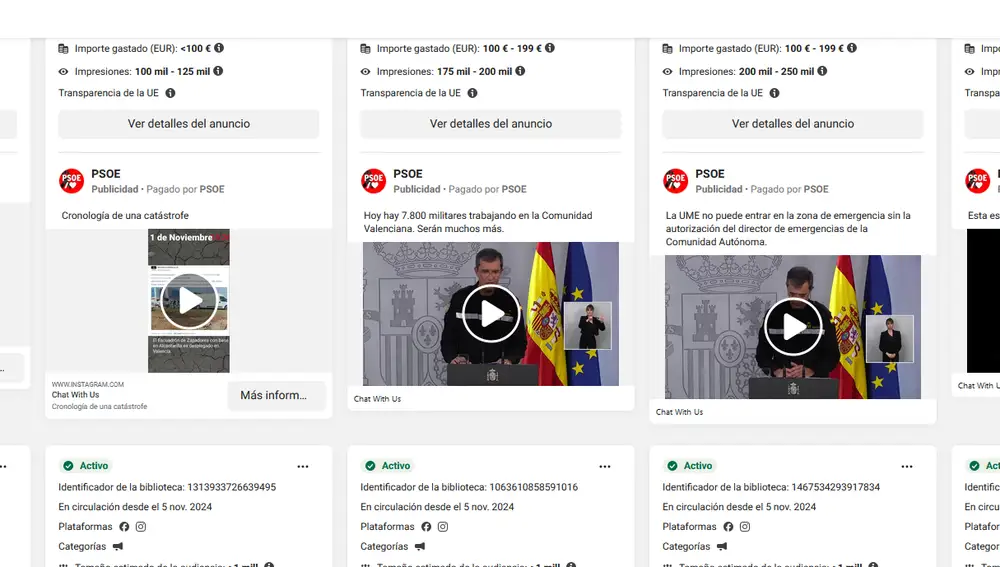
Task: Click megaphone category icon in ad 1467534293917834
Action: (x=722, y=547)
